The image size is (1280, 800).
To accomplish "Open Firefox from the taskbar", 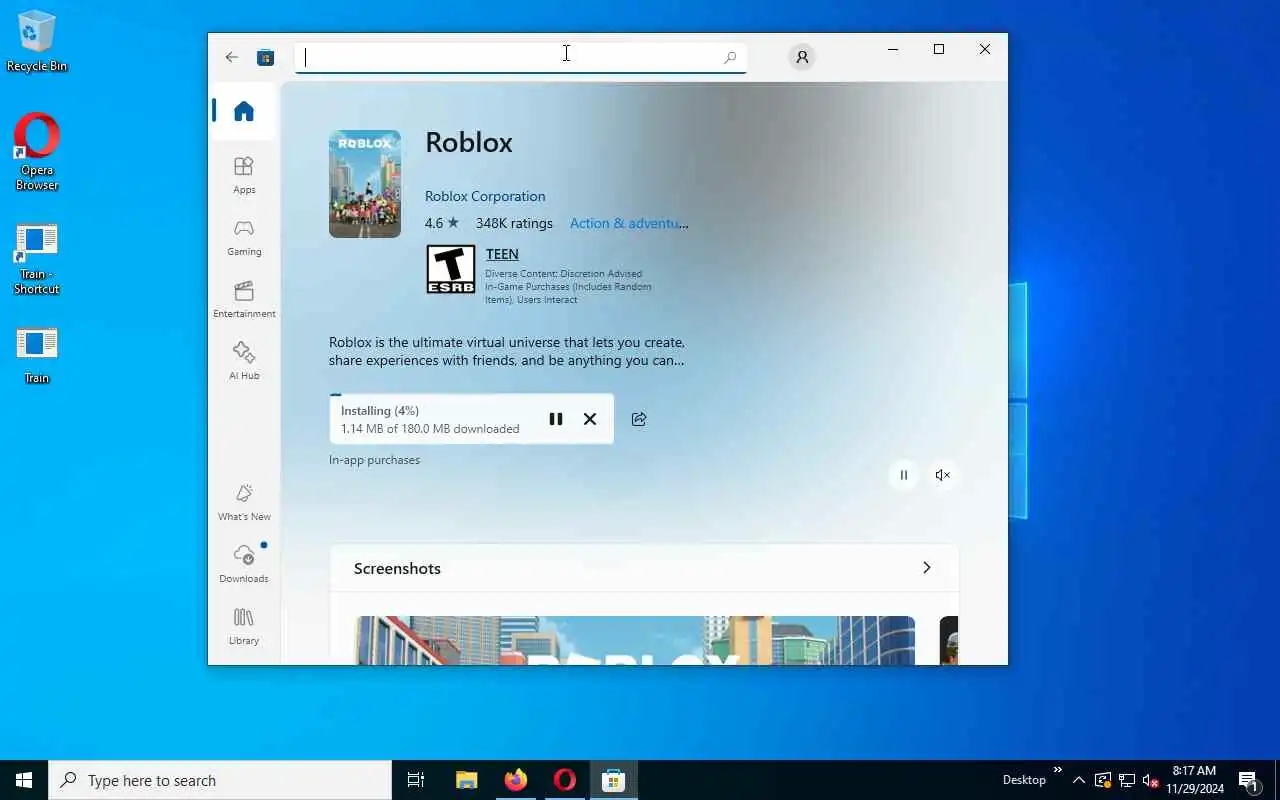I will (x=516, y=780).
